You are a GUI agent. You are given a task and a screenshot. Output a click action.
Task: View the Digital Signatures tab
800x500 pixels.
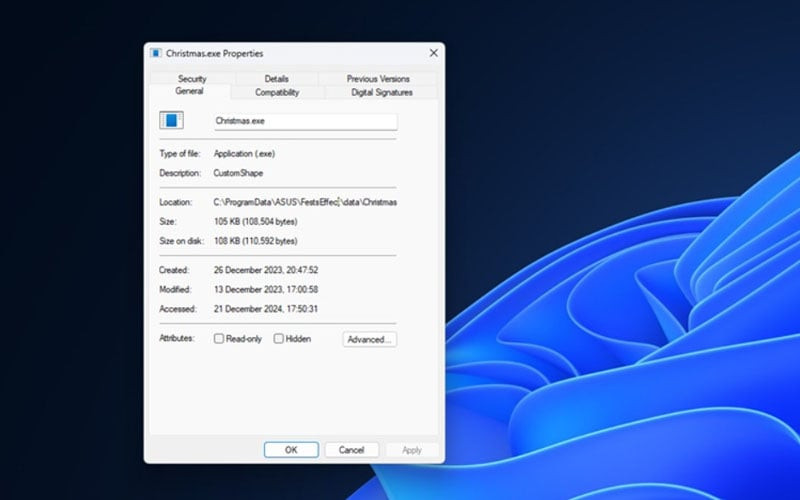tap(381, 92)
